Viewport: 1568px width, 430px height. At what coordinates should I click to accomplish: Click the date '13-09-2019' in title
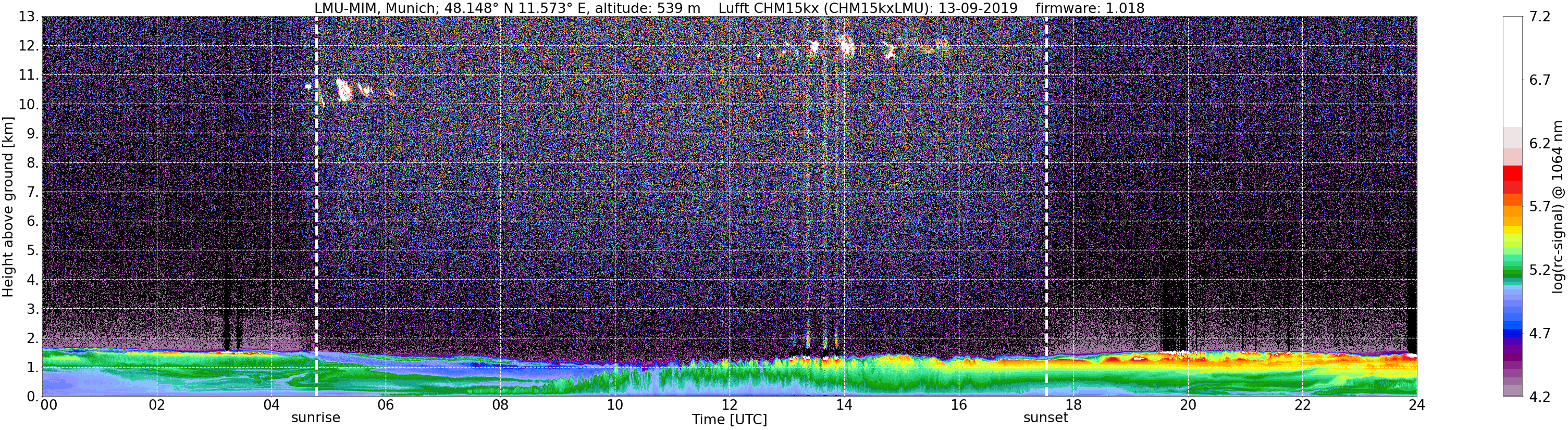pos(979,8)
